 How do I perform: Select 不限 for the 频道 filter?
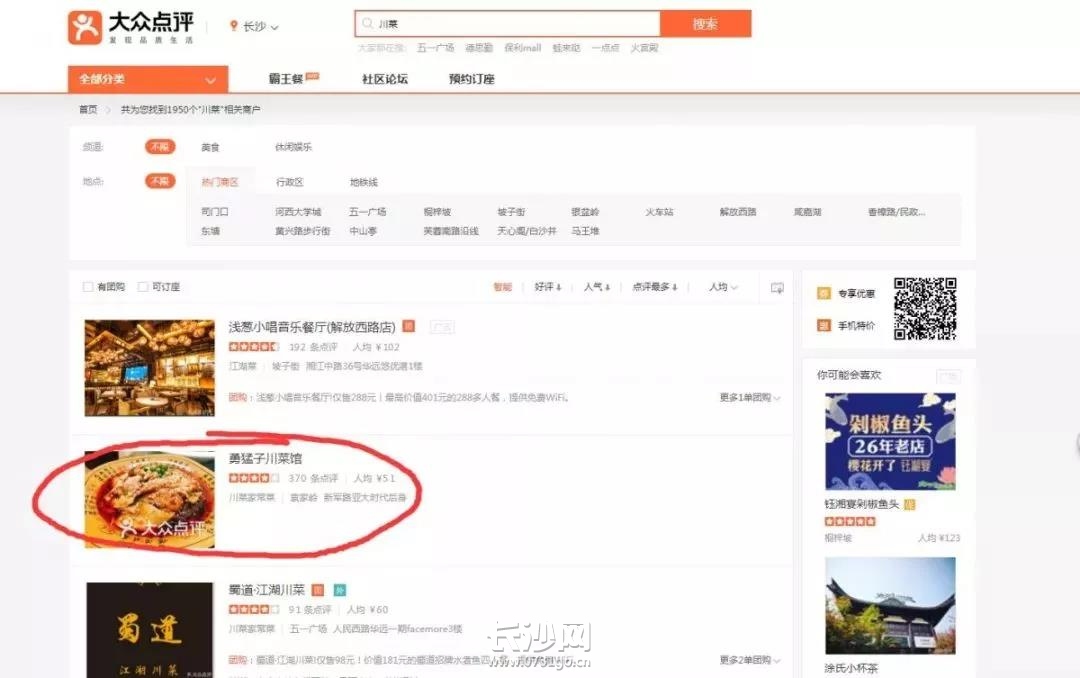pyautogui.click(x=160, y=147)
